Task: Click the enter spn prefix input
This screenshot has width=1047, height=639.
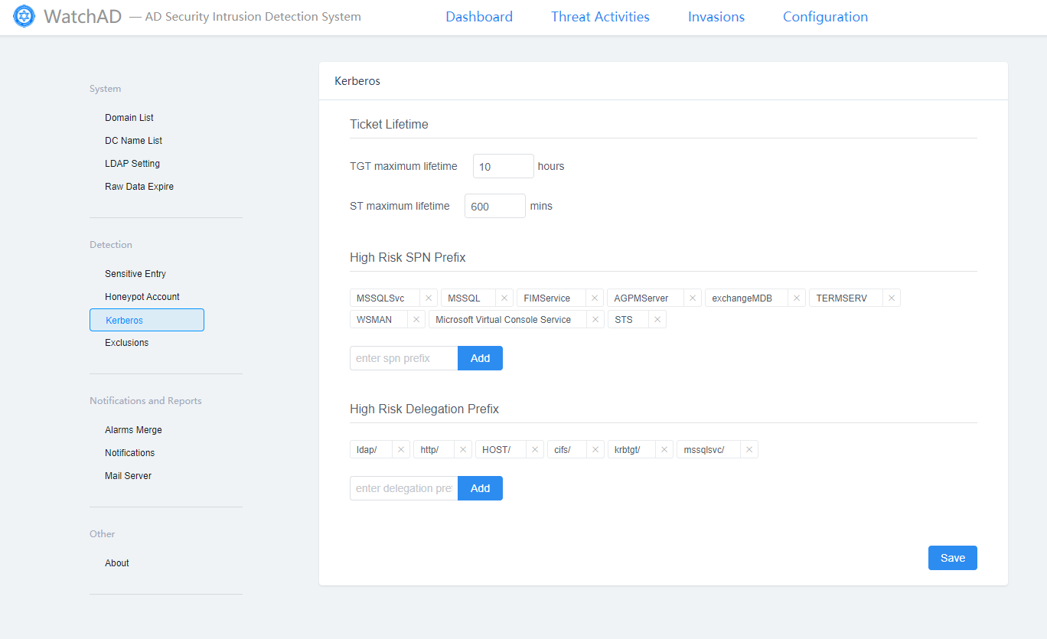Action: pyautogui.click(x=404, y=358)
